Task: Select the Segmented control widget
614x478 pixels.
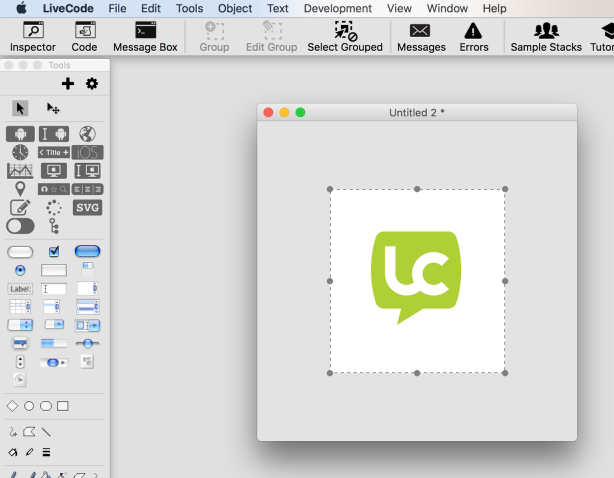Action: (87, 189)
